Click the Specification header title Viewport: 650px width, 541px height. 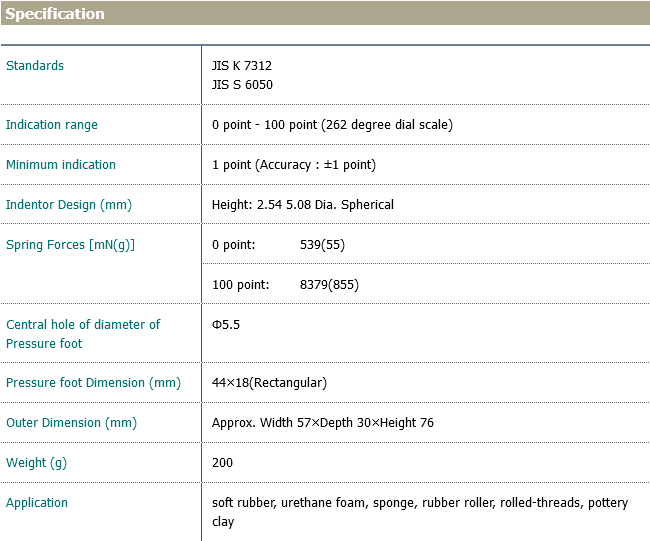(x=55, y=14)
